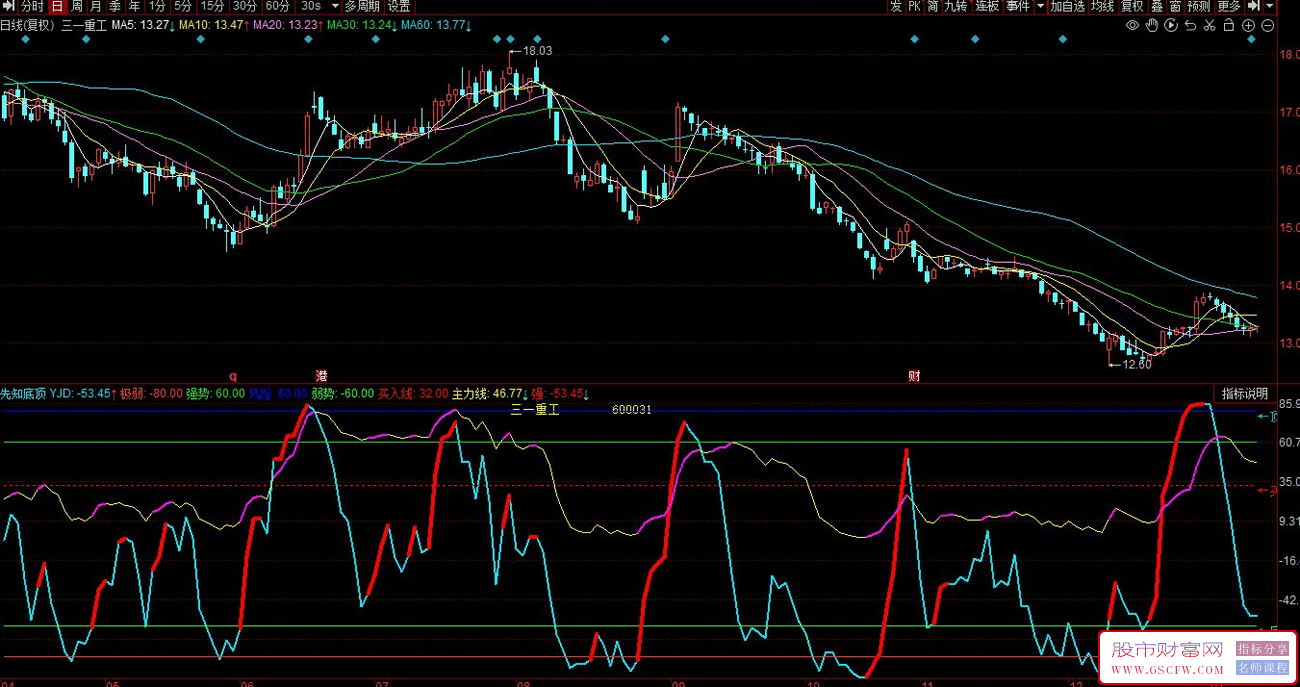The height and width of the screenshot is (687, 1300).
Task: Click the 三一重工 stock name in MA header
Action: [83, 25]
